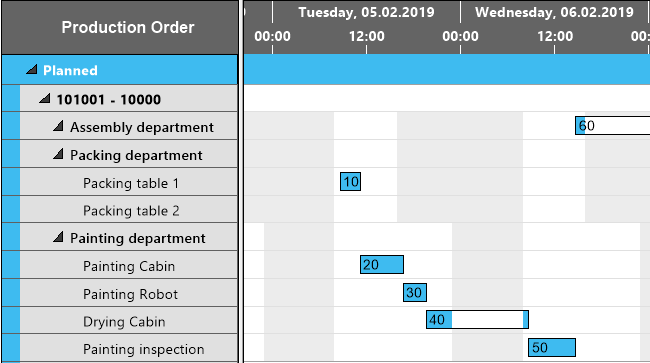This screenshot has width=650, height=363.
Task: Click operation bar 30 on Painting Robot
Action: click(x=415, y=293)
